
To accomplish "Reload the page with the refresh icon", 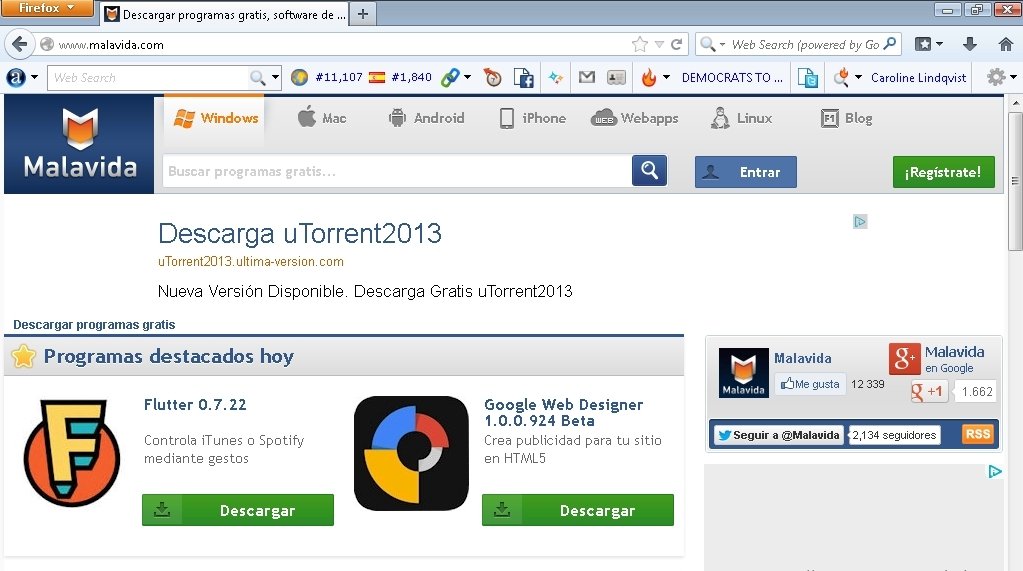I will click(677, 44).
